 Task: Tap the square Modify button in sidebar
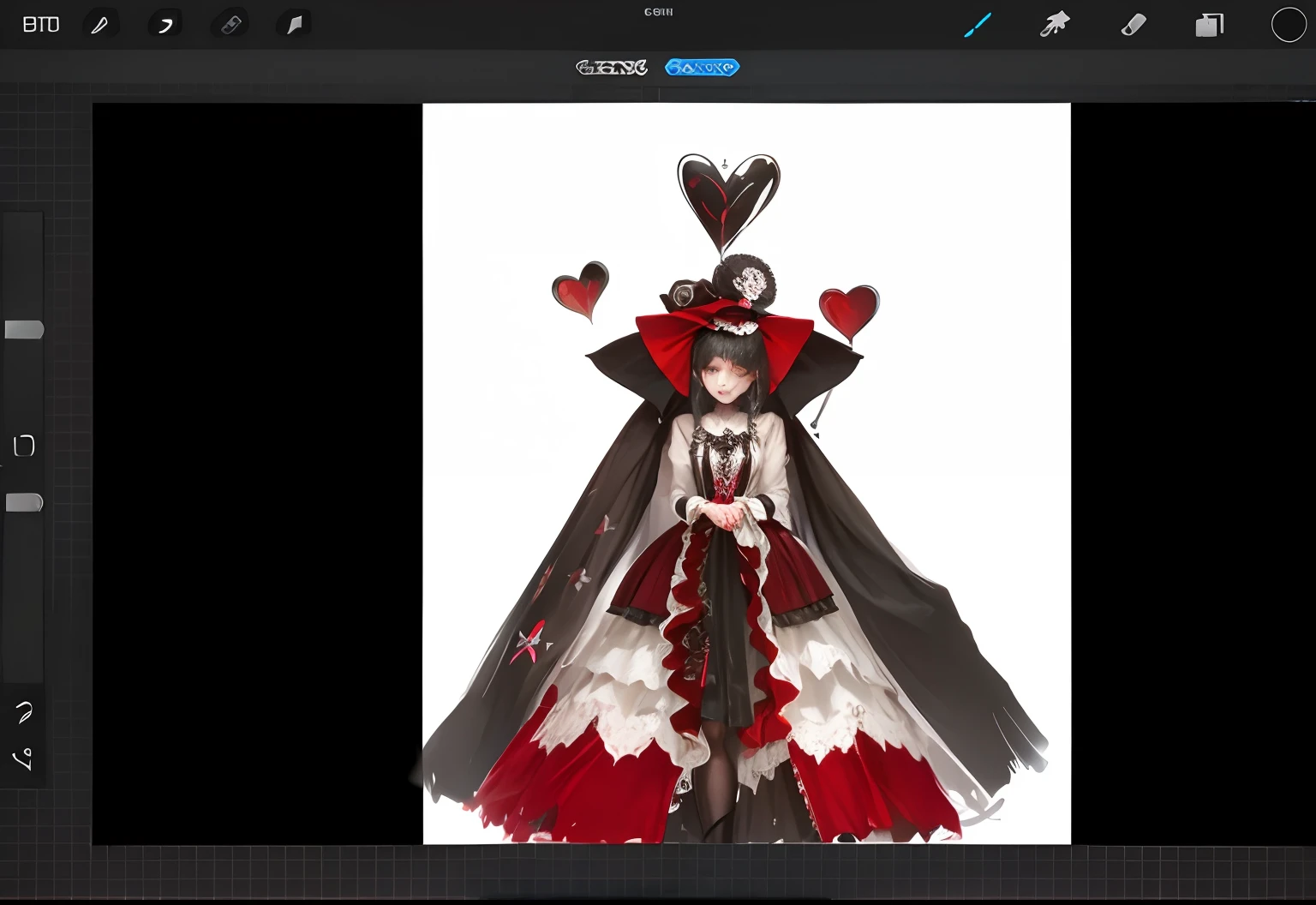click(24, 446)
